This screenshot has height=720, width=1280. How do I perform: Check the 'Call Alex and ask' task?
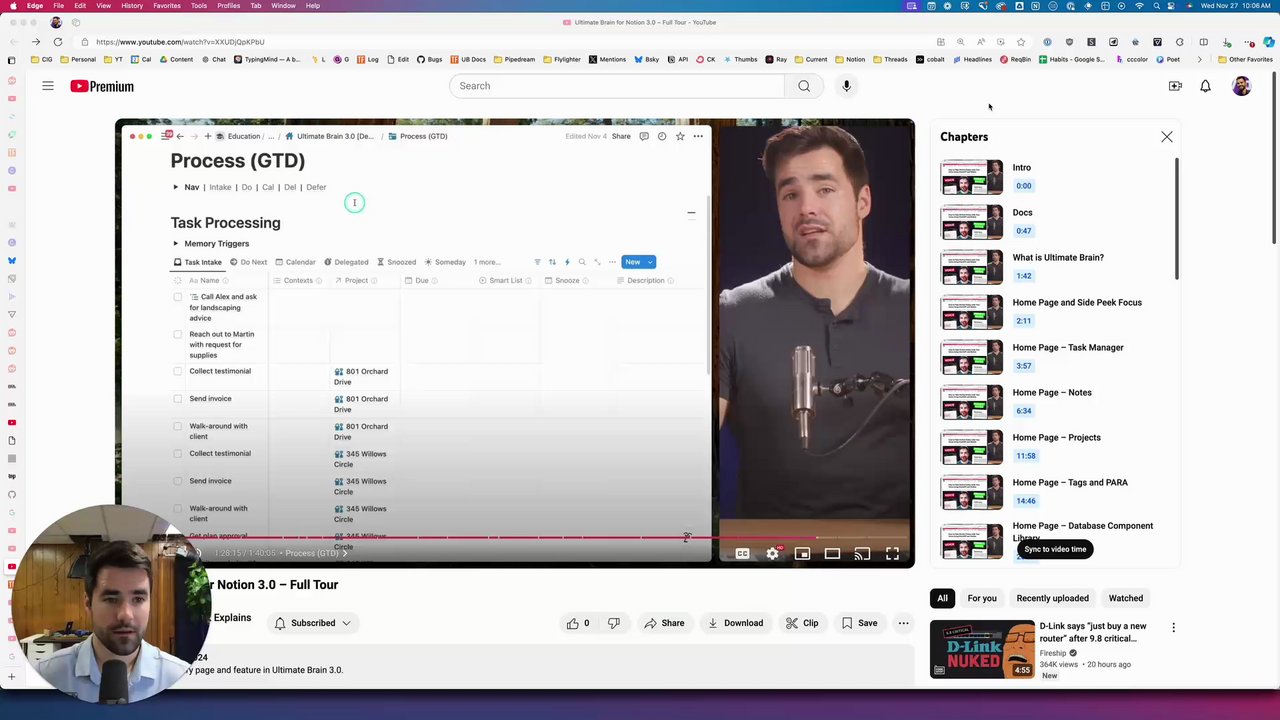click(x=178, y=297)
